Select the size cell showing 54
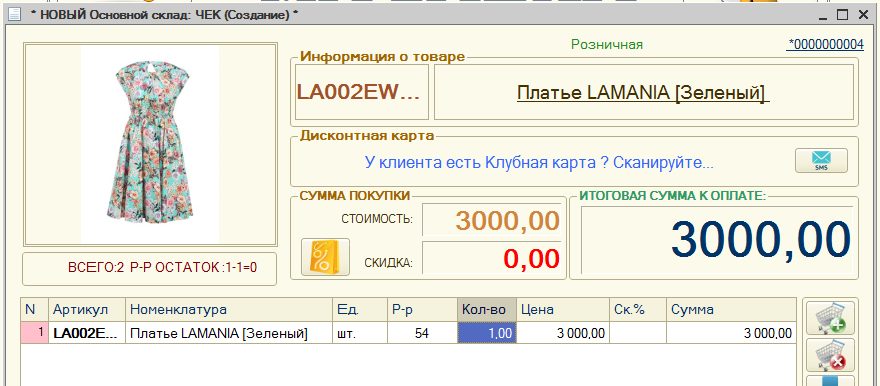This screenshot has width=880, height=386. [422, 333]
